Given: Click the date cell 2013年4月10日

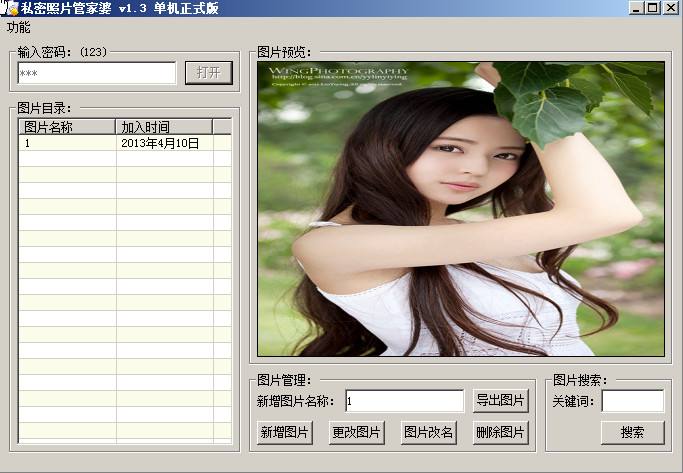Looking at the screenshot, I should coord(160,143).
